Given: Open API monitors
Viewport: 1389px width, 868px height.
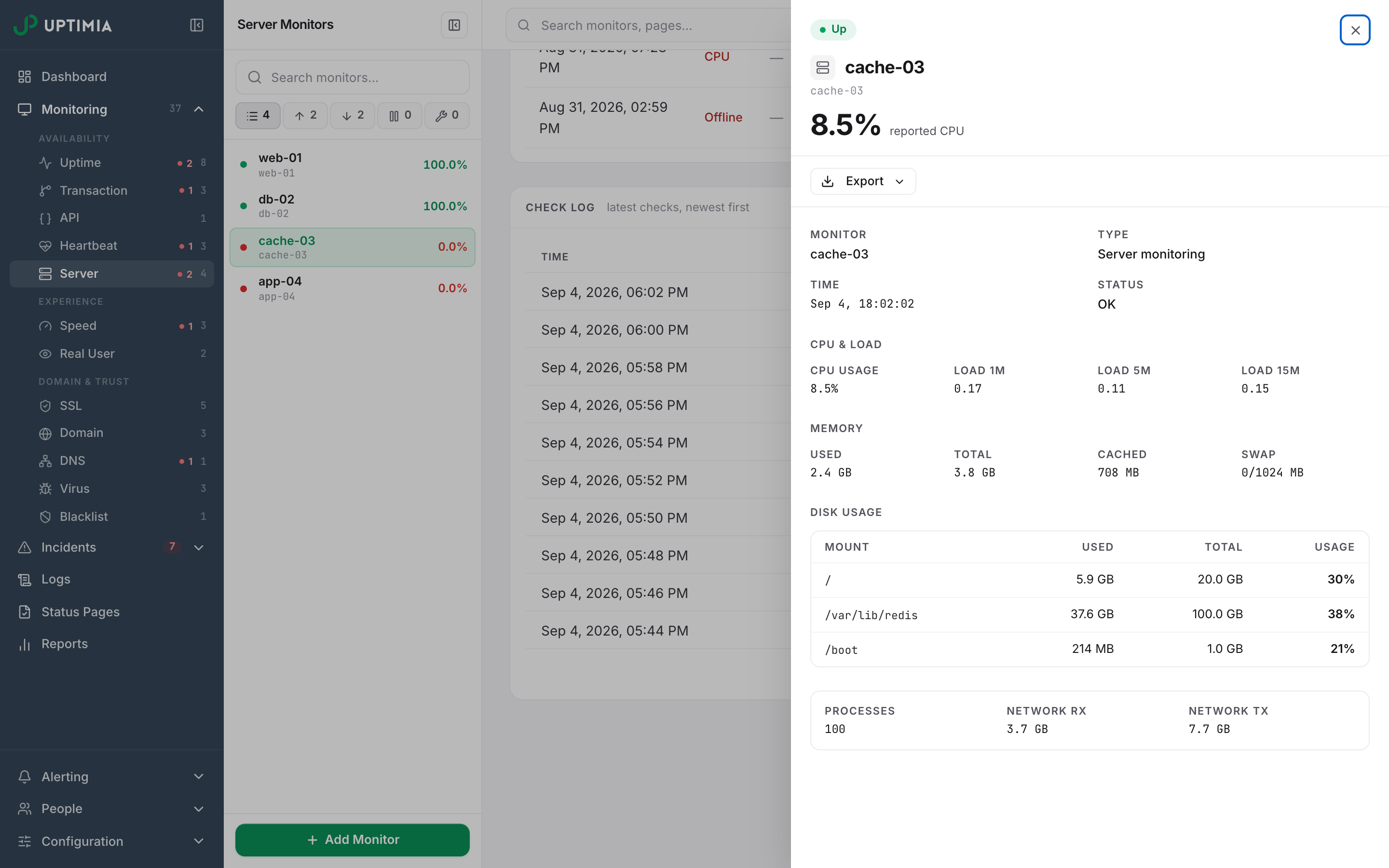Looking at the screenshot, I should tap(111, 217).
